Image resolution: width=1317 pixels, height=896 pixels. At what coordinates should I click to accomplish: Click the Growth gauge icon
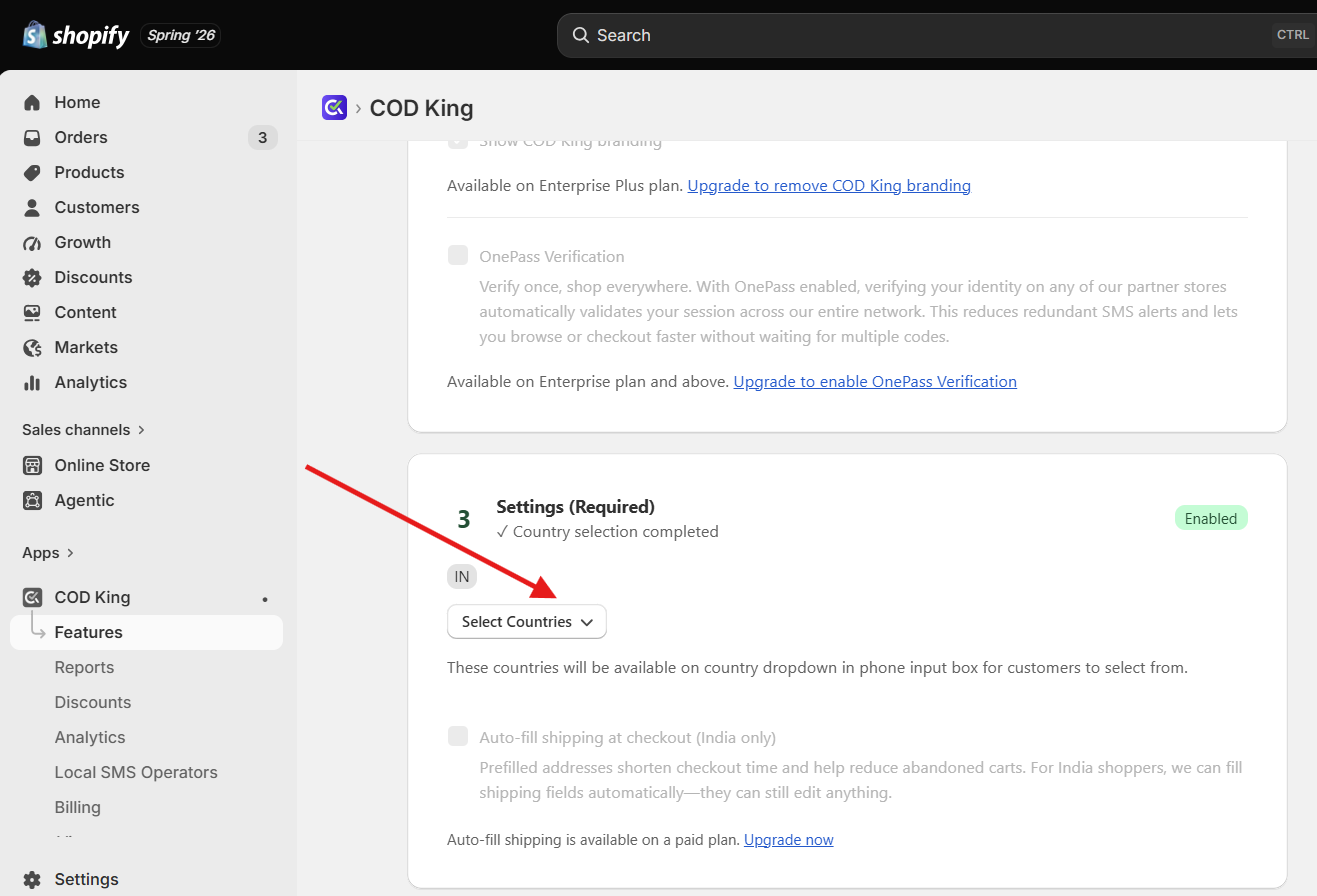tap(32, 242)
